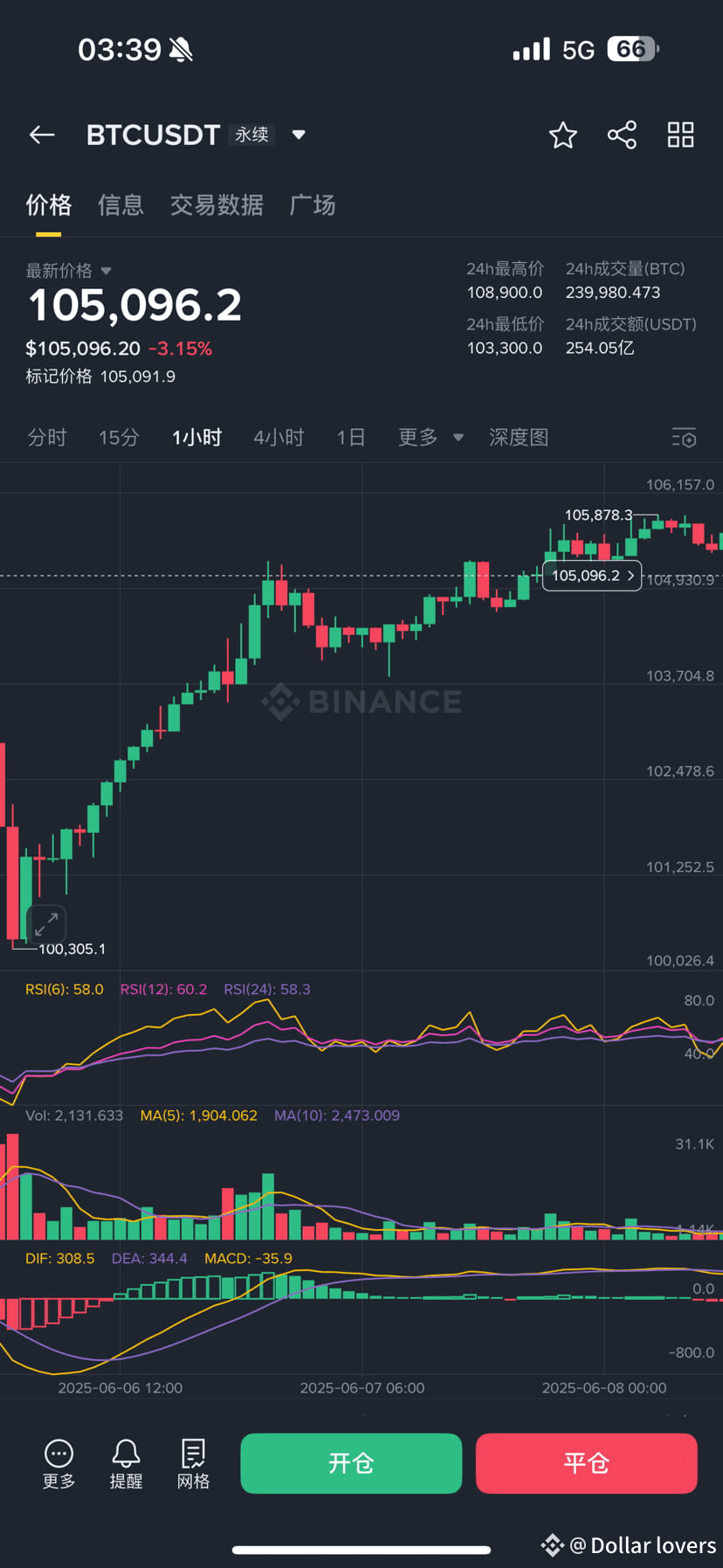
Task: Switch to the 信息 tab
Action: [x=120, y=205]
